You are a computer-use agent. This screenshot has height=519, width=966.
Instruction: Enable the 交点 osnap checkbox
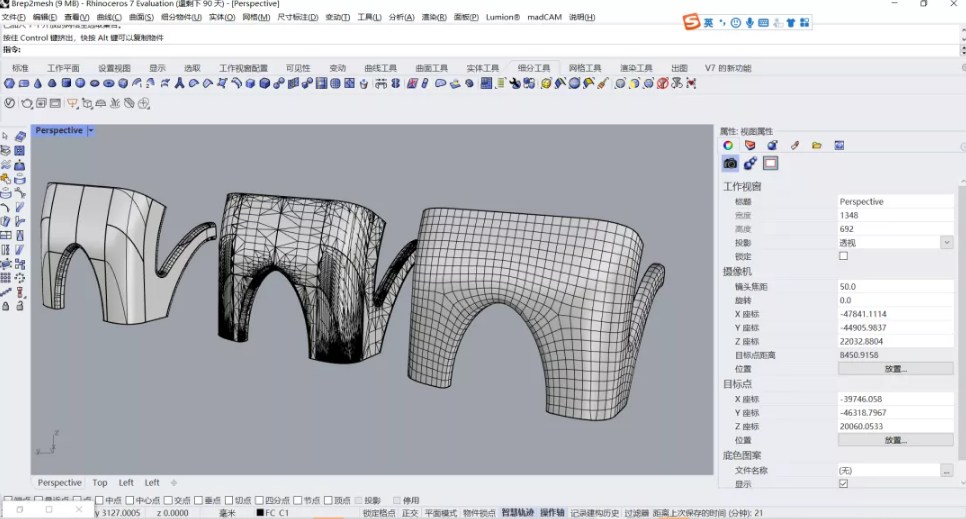(x=168, y=501)
